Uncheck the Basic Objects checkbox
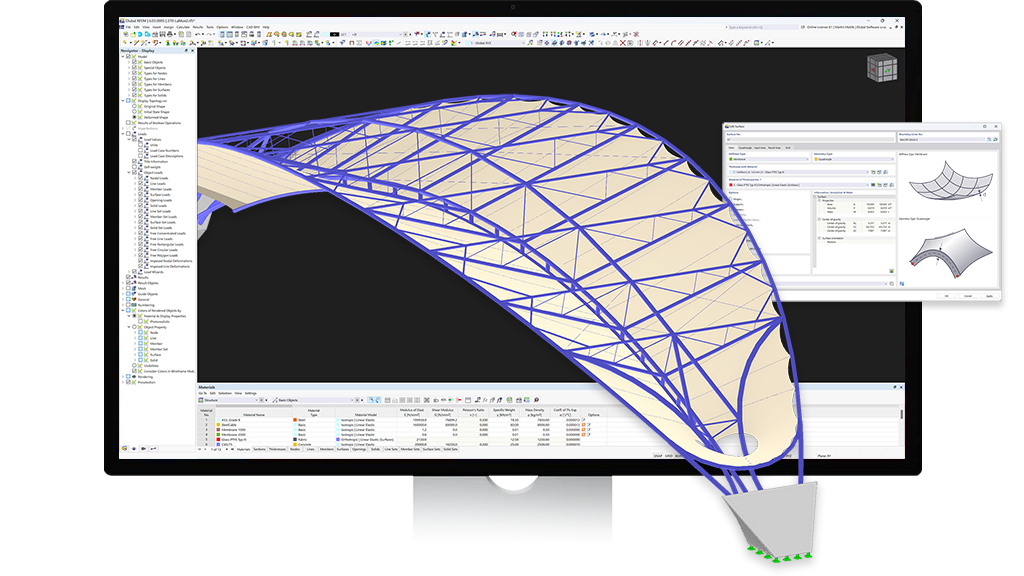This screenshot has width=1024, height=576. coord(134,62)
